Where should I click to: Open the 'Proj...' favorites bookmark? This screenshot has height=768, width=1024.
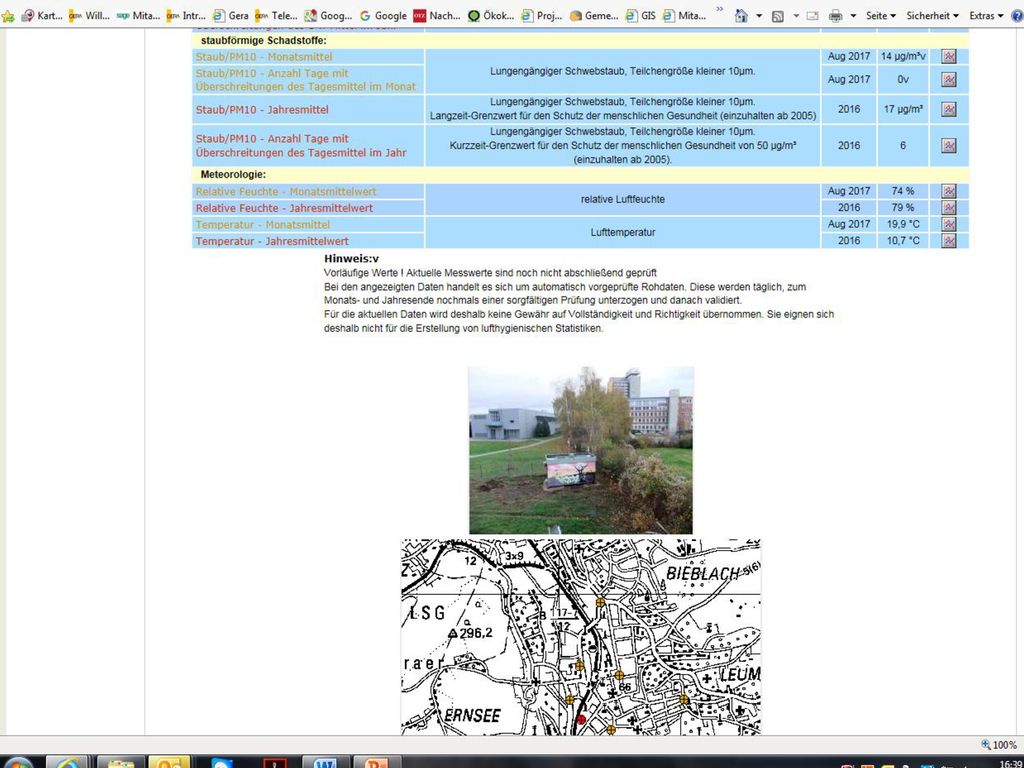click(x=542, y=16)
